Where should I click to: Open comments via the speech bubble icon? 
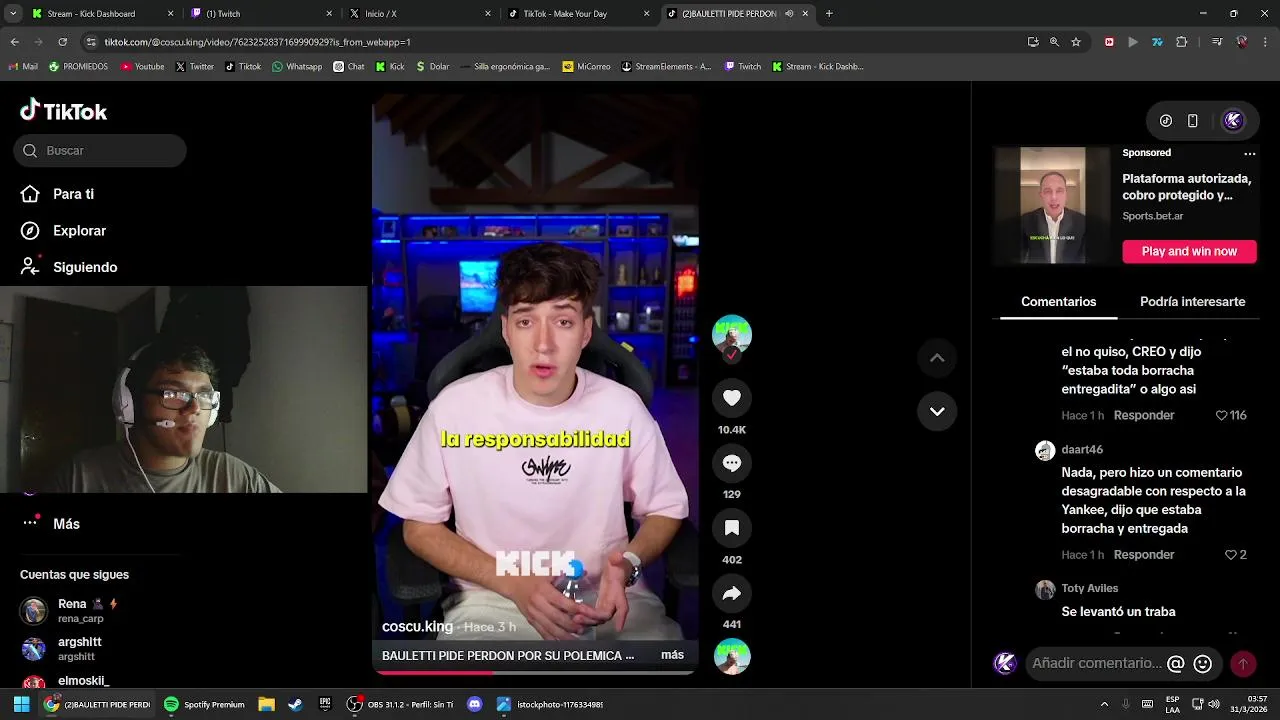(x=732, y=463)
